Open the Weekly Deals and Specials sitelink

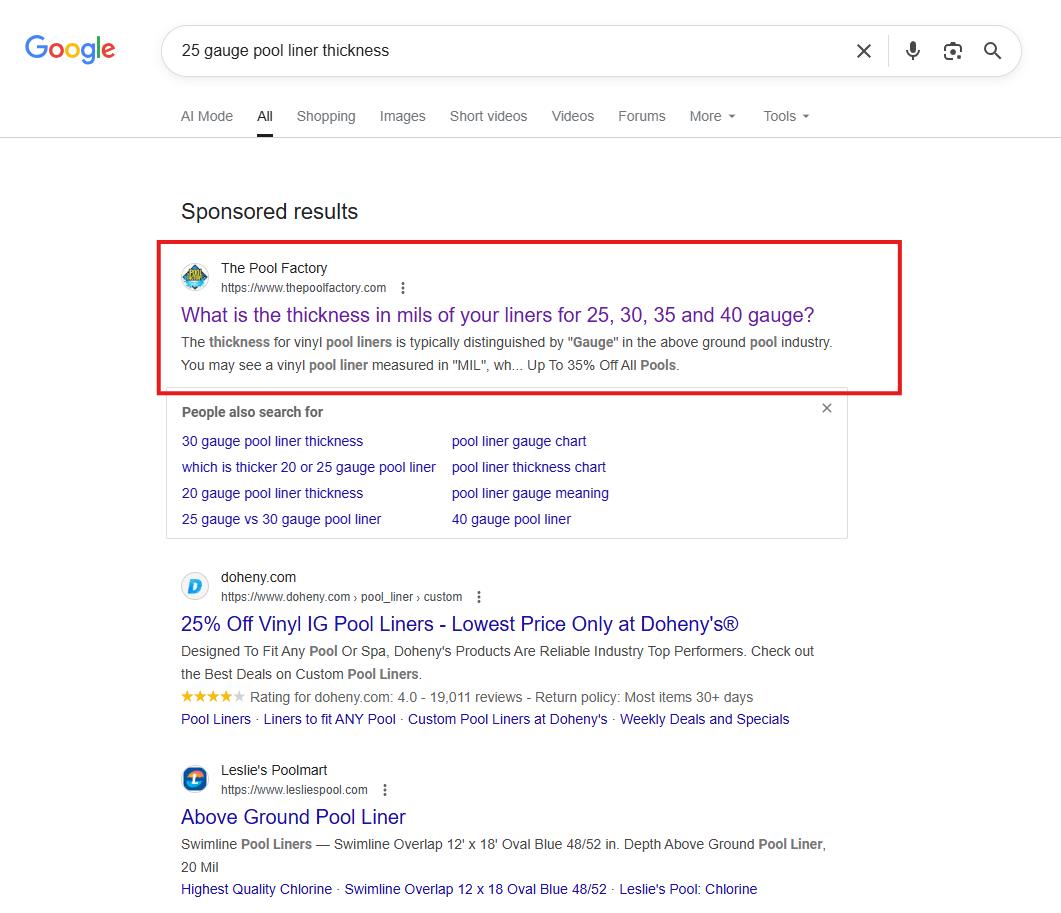(x=704, y=719)
